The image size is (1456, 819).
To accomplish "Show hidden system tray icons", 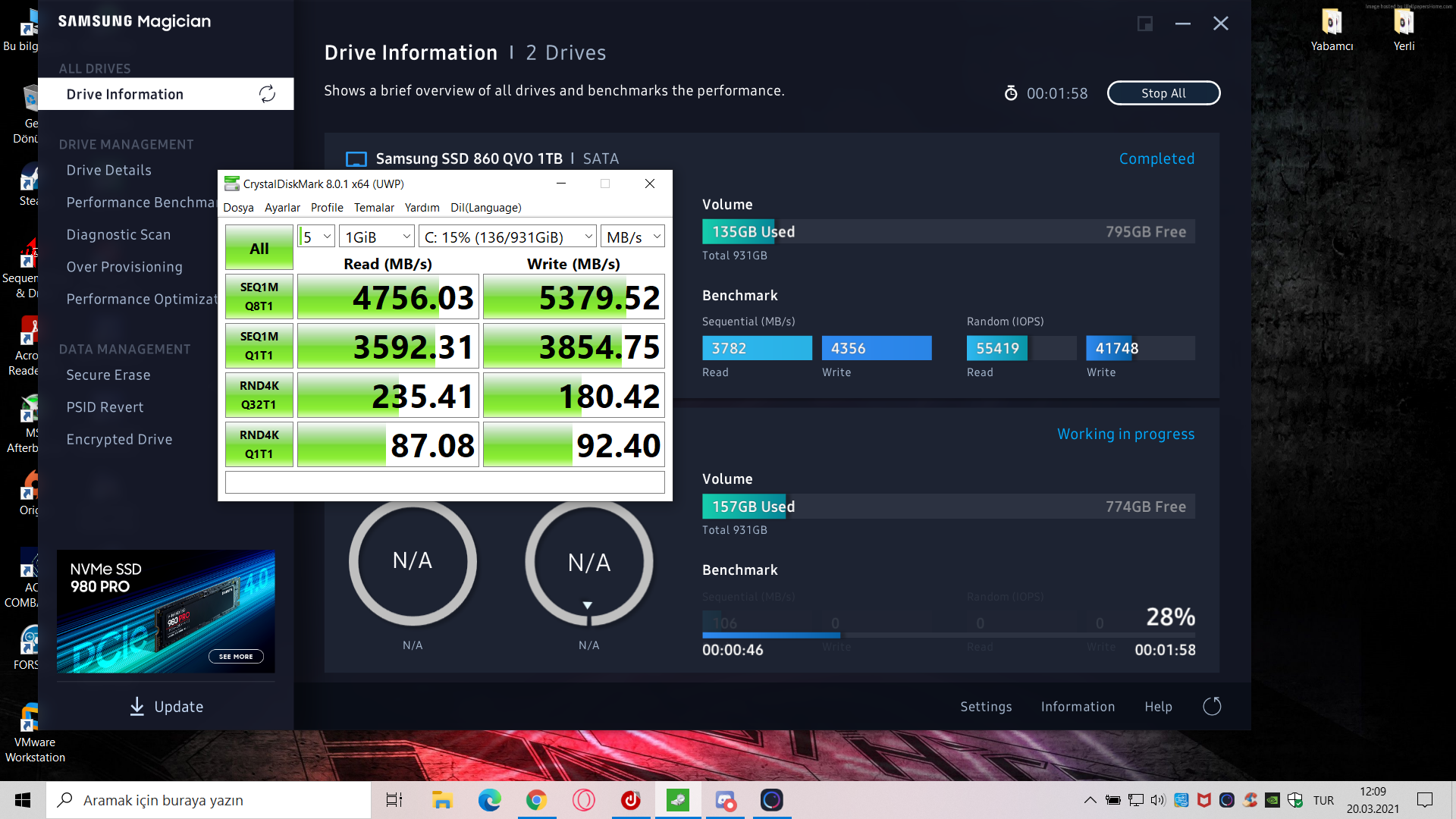I will pos(1090,800).
